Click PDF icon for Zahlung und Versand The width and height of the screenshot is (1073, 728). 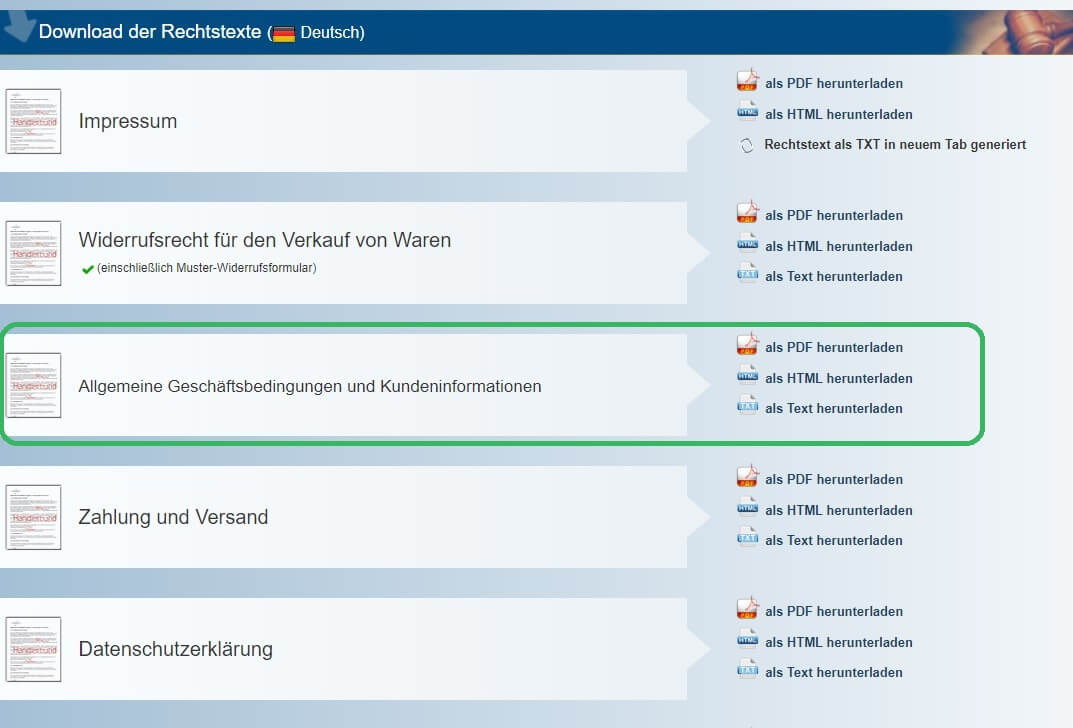(x=747, y=476)
